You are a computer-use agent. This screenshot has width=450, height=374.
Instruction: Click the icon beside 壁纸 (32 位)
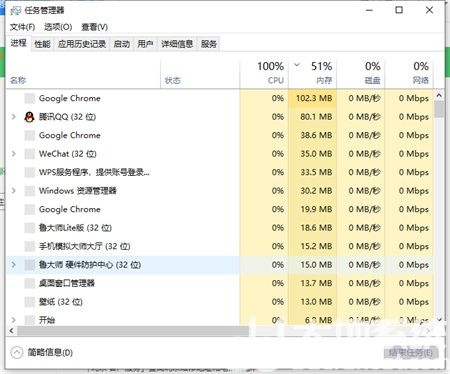click(30, 302)
